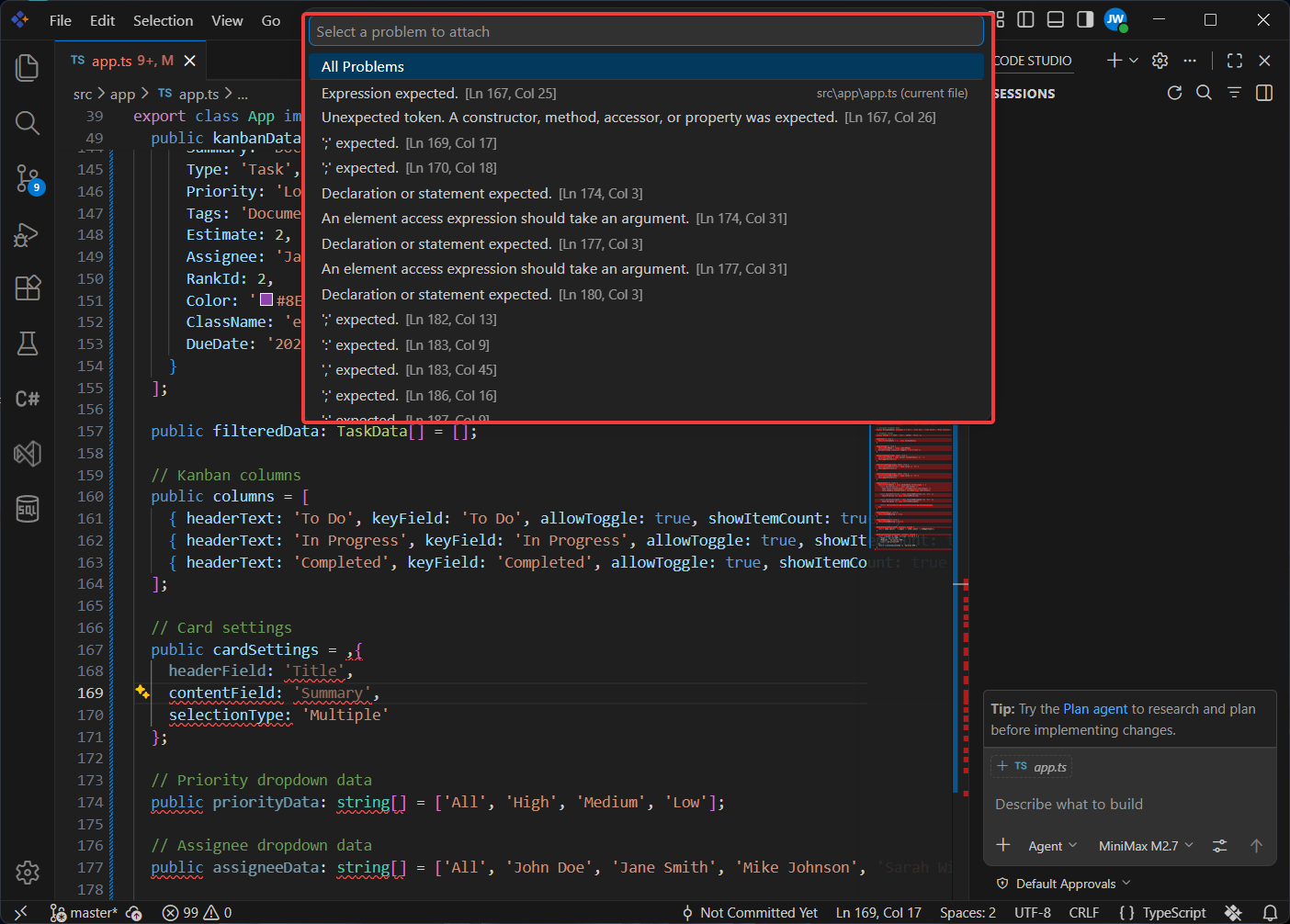Open the SQL database view icon
This screenshot has width=1290, height=924.
tap(28, 509)
